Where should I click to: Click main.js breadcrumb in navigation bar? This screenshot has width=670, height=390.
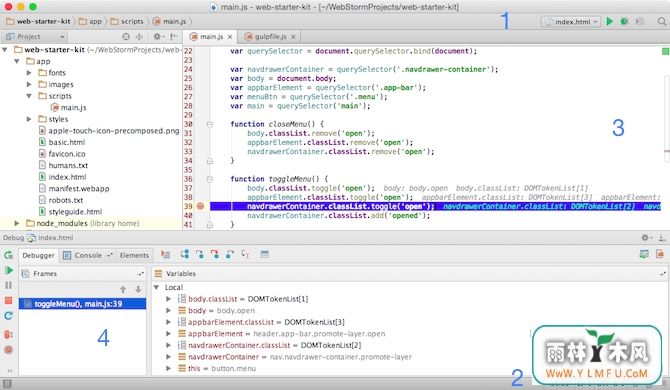(170, 21)
